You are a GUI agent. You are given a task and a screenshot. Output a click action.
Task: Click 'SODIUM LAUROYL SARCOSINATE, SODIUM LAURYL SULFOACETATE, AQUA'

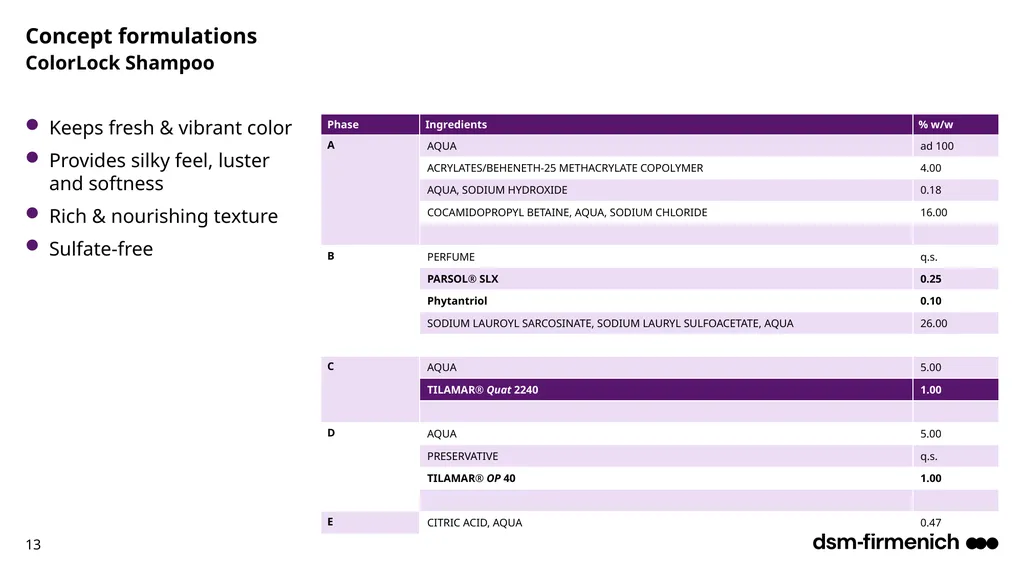610,323
